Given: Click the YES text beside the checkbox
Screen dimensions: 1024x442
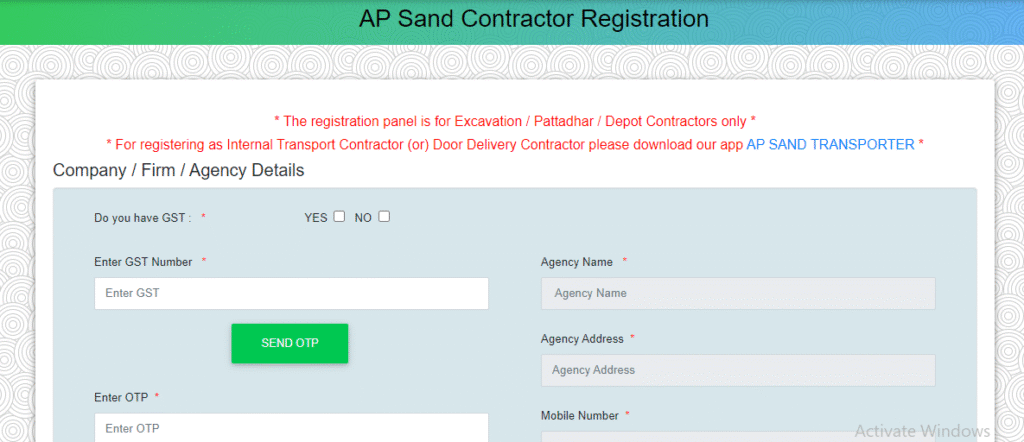Looking at the screenshot, I should (x=316, y=217).
